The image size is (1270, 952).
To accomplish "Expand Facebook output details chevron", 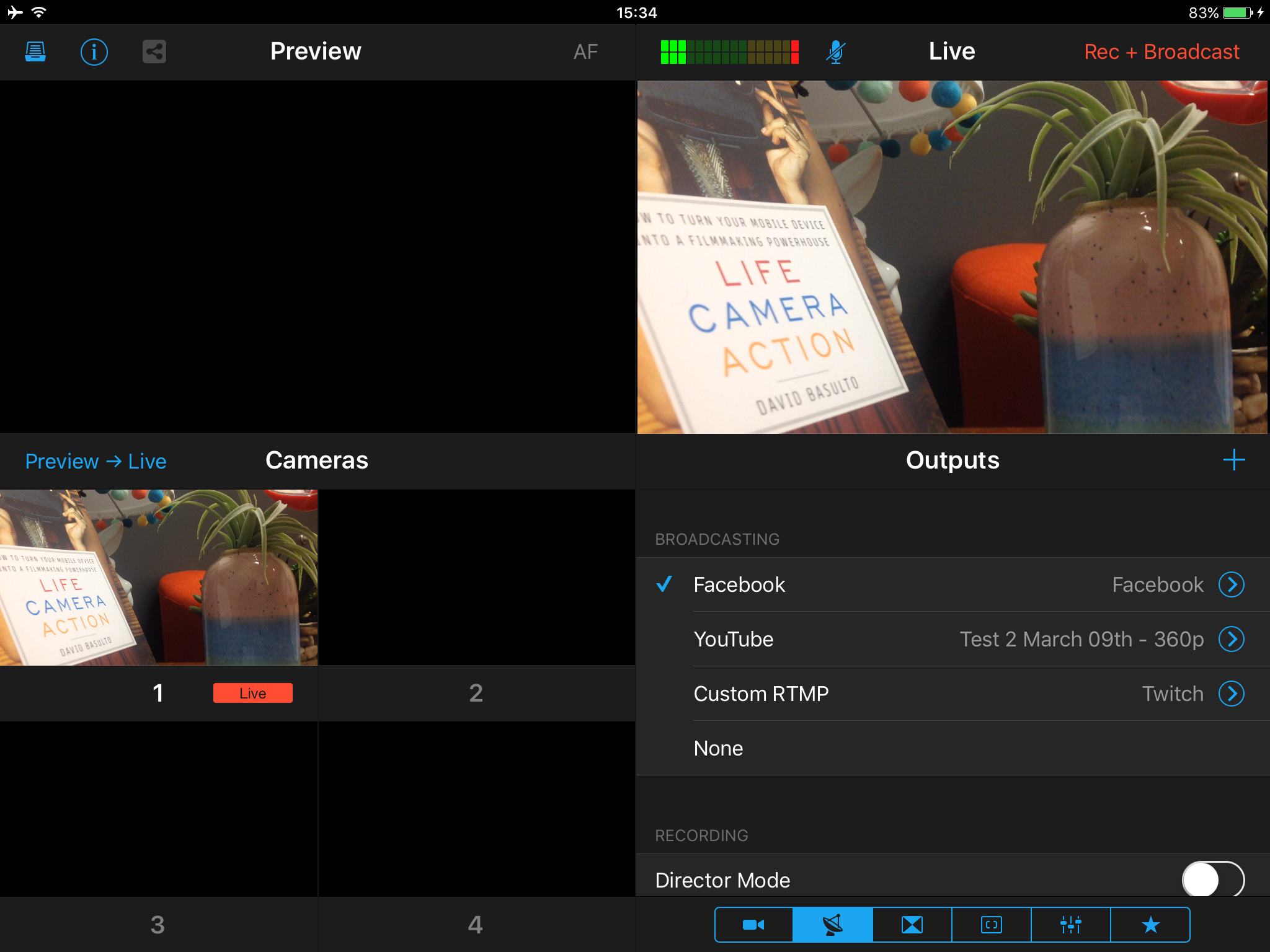I will point(1231,584).
